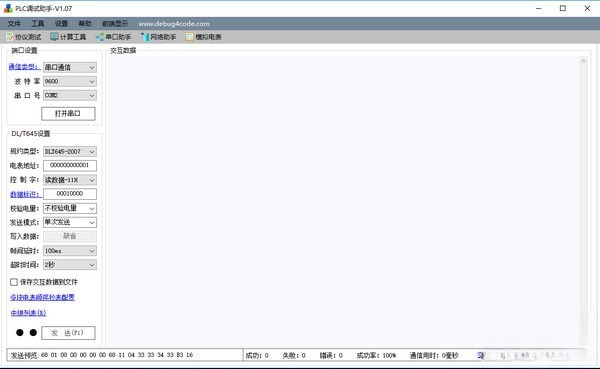
Task: Toggle 保存交互数据到文件 checkbox
Action: 14,282
